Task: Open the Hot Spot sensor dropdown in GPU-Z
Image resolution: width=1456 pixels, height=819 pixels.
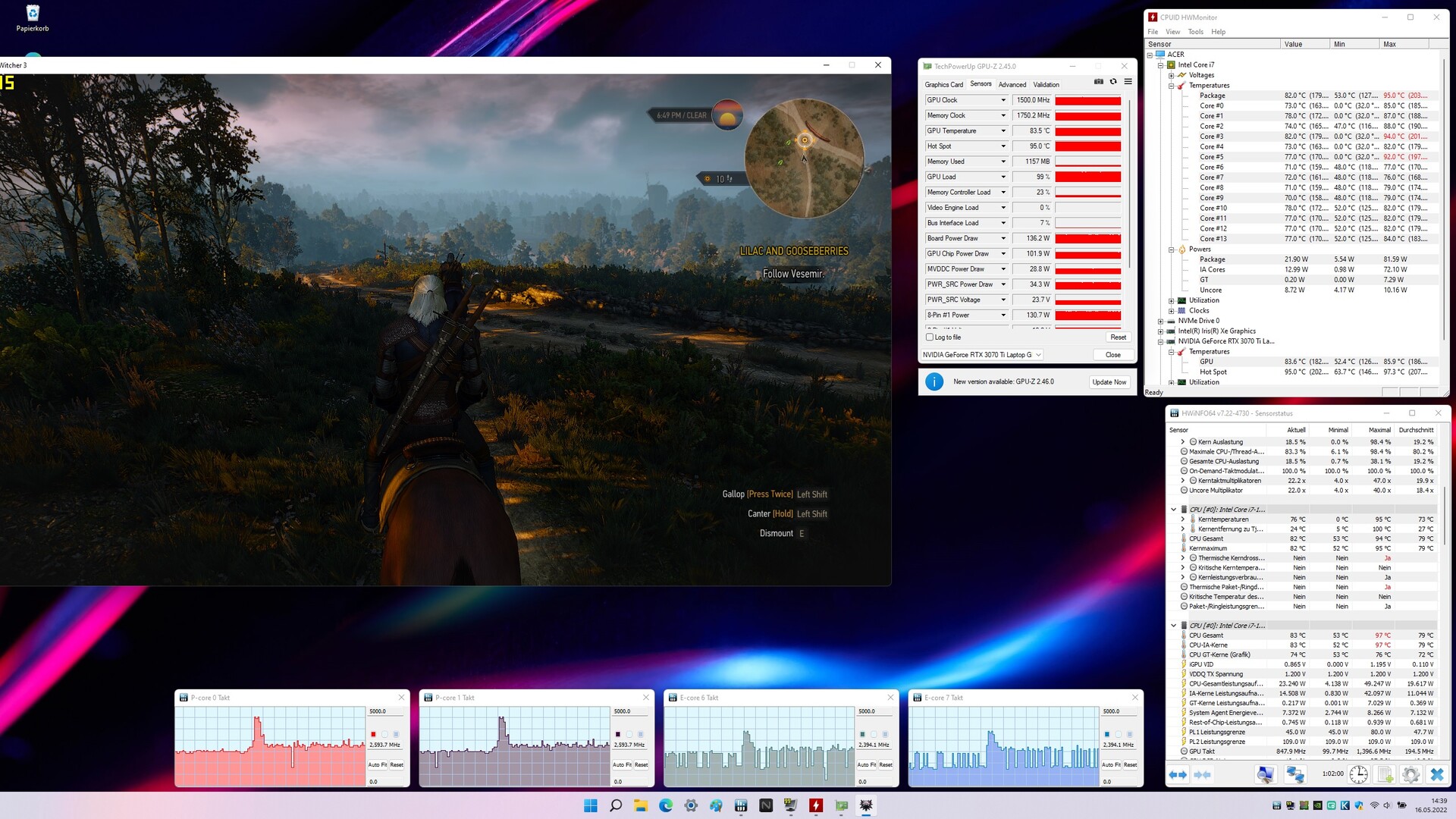Action: [1003, 146]
